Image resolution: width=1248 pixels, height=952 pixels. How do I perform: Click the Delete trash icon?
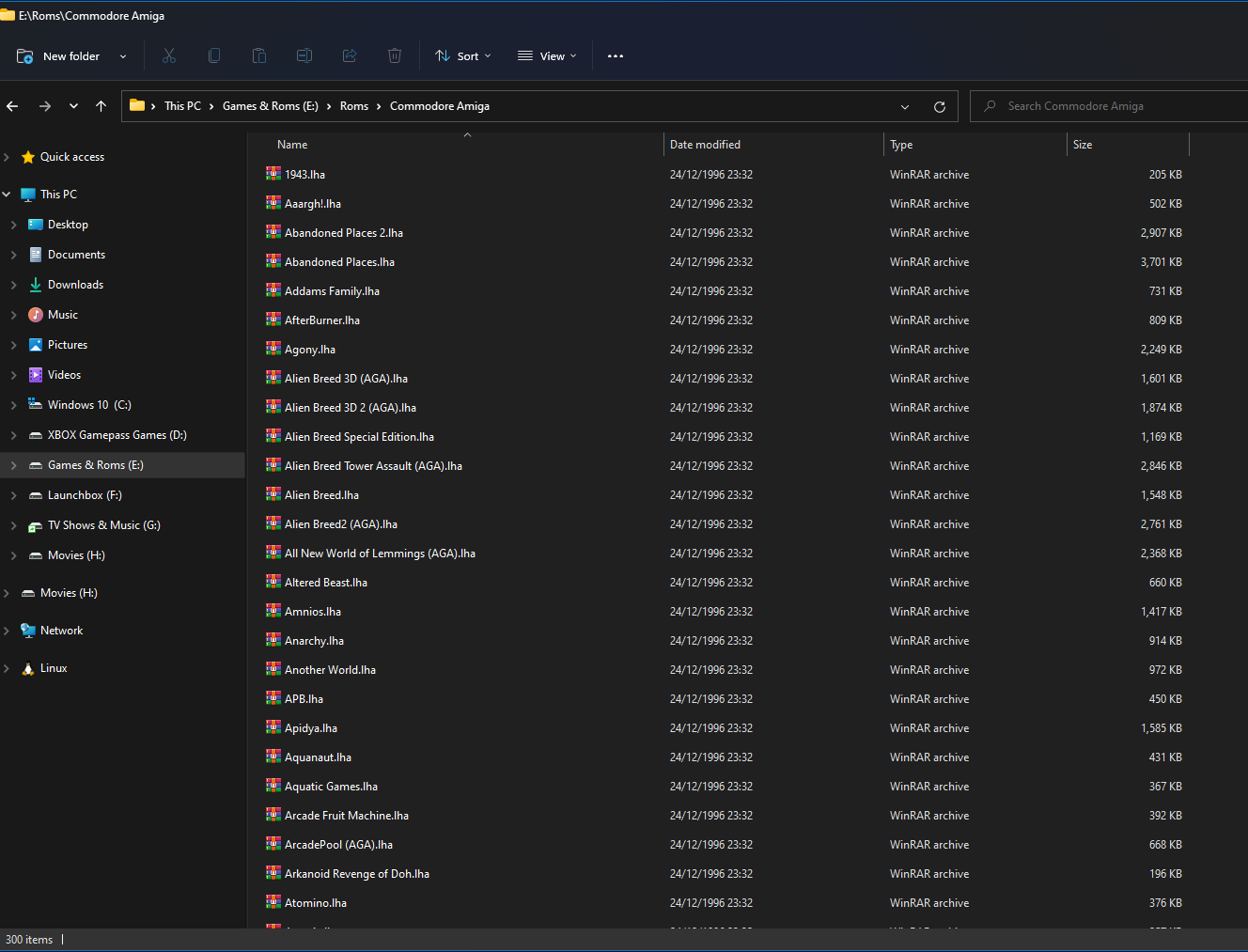(x=395, y=56)
